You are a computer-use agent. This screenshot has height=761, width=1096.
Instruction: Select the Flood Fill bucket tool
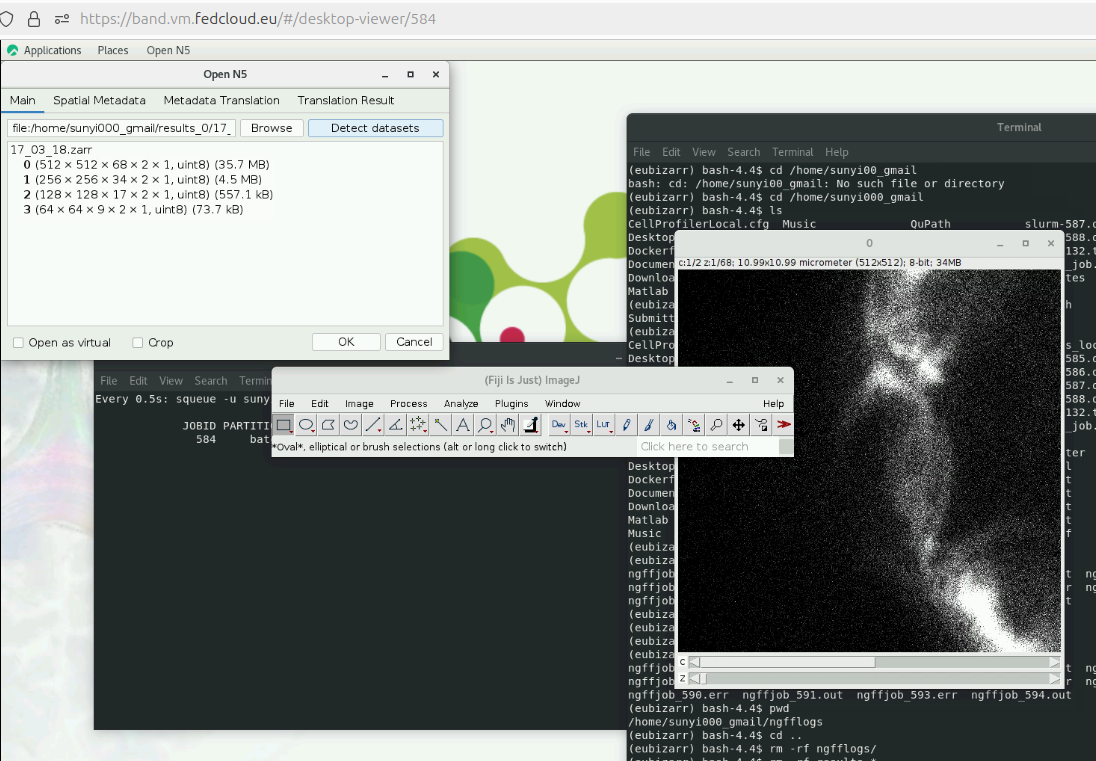pyautogui.click(x=671, y=425)
